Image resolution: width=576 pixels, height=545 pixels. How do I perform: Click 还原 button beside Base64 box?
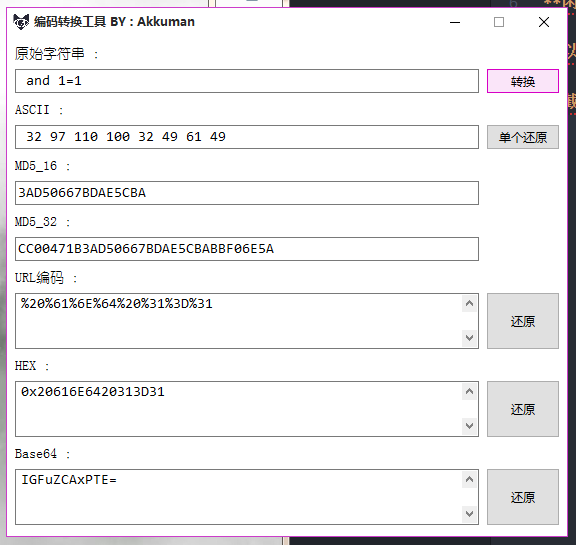[x=523, y=497]
